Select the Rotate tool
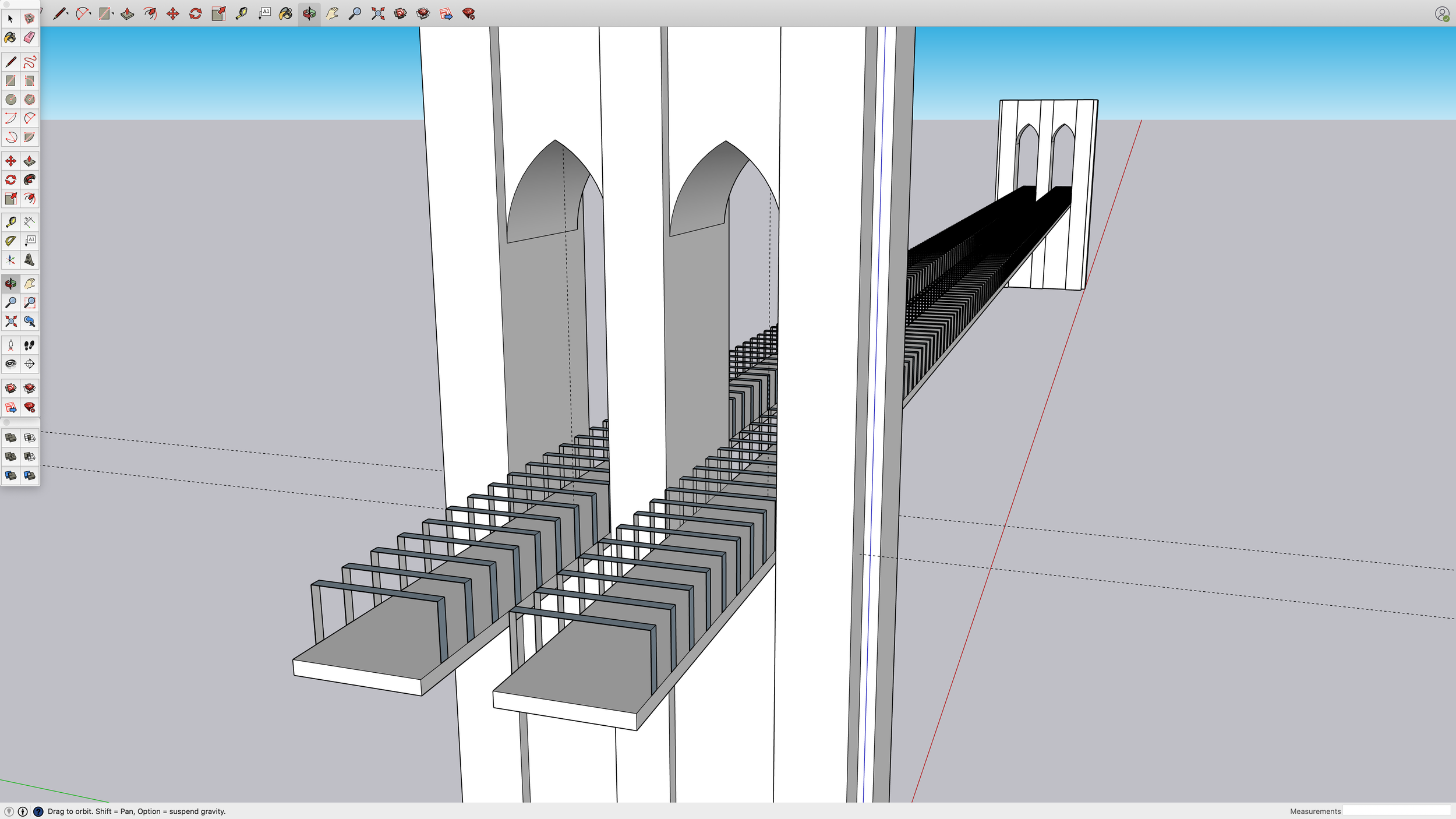This screenshot has height=819, width=1456. (10, 180)
